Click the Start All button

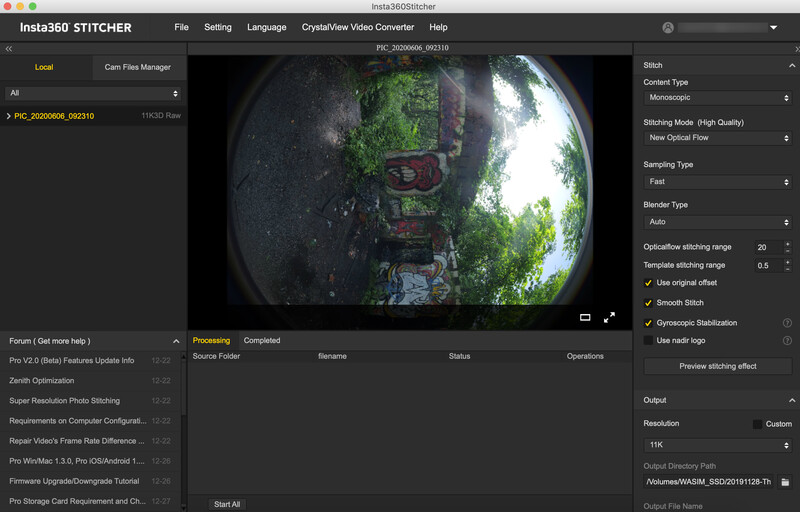coord(227,504)
